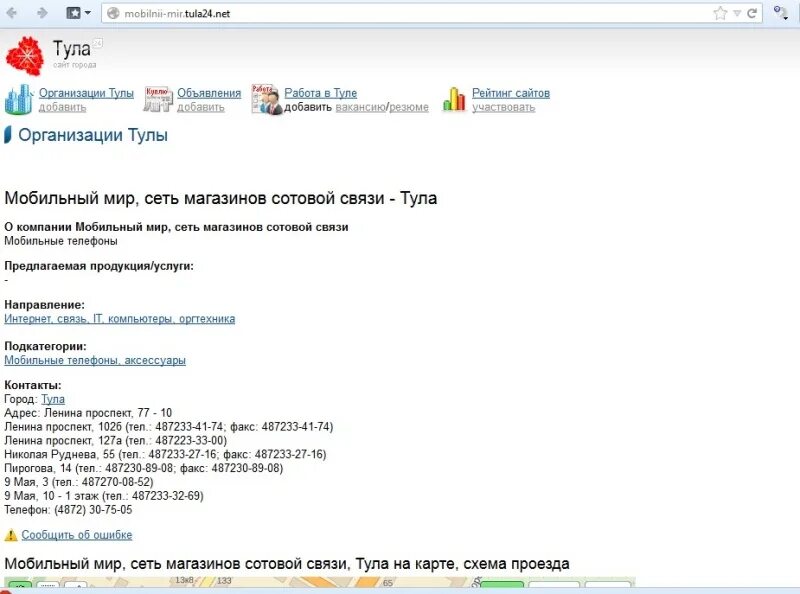Click the 9 Мая, 10 - 1 этаж line
Image resolution: width=800 pixels, height=594 pixels.
pos(104,496)
